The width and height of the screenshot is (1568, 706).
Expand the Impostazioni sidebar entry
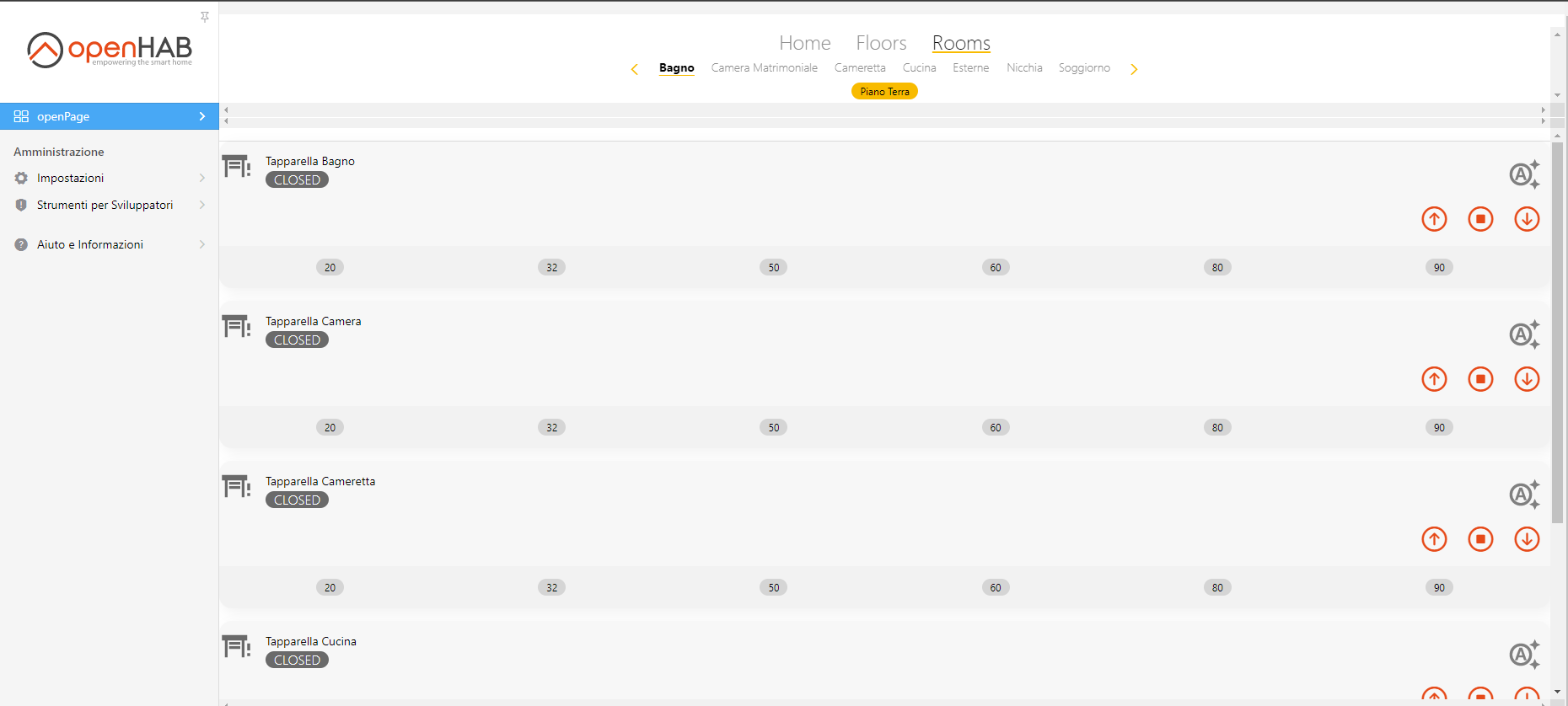[x=110, y=178]
